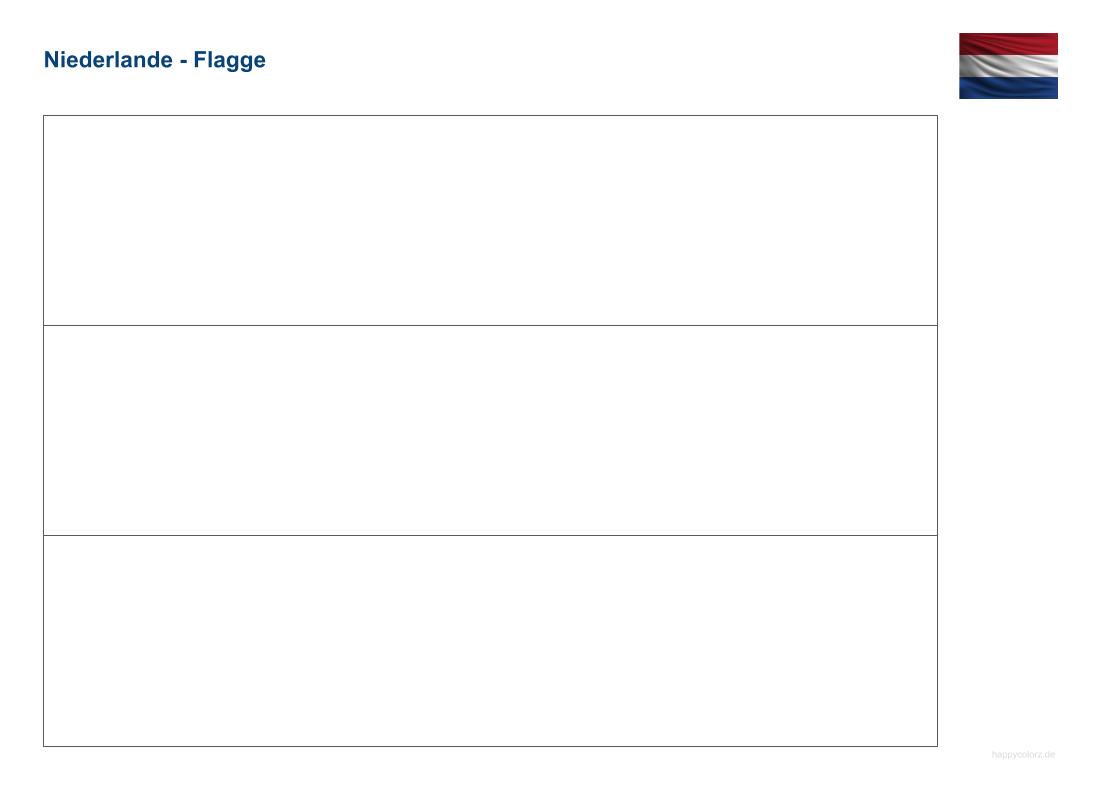Viewport: 1095px width, 793px height.
Task: Click the word "Flagge" in the heading
Action: coord(230,60)
